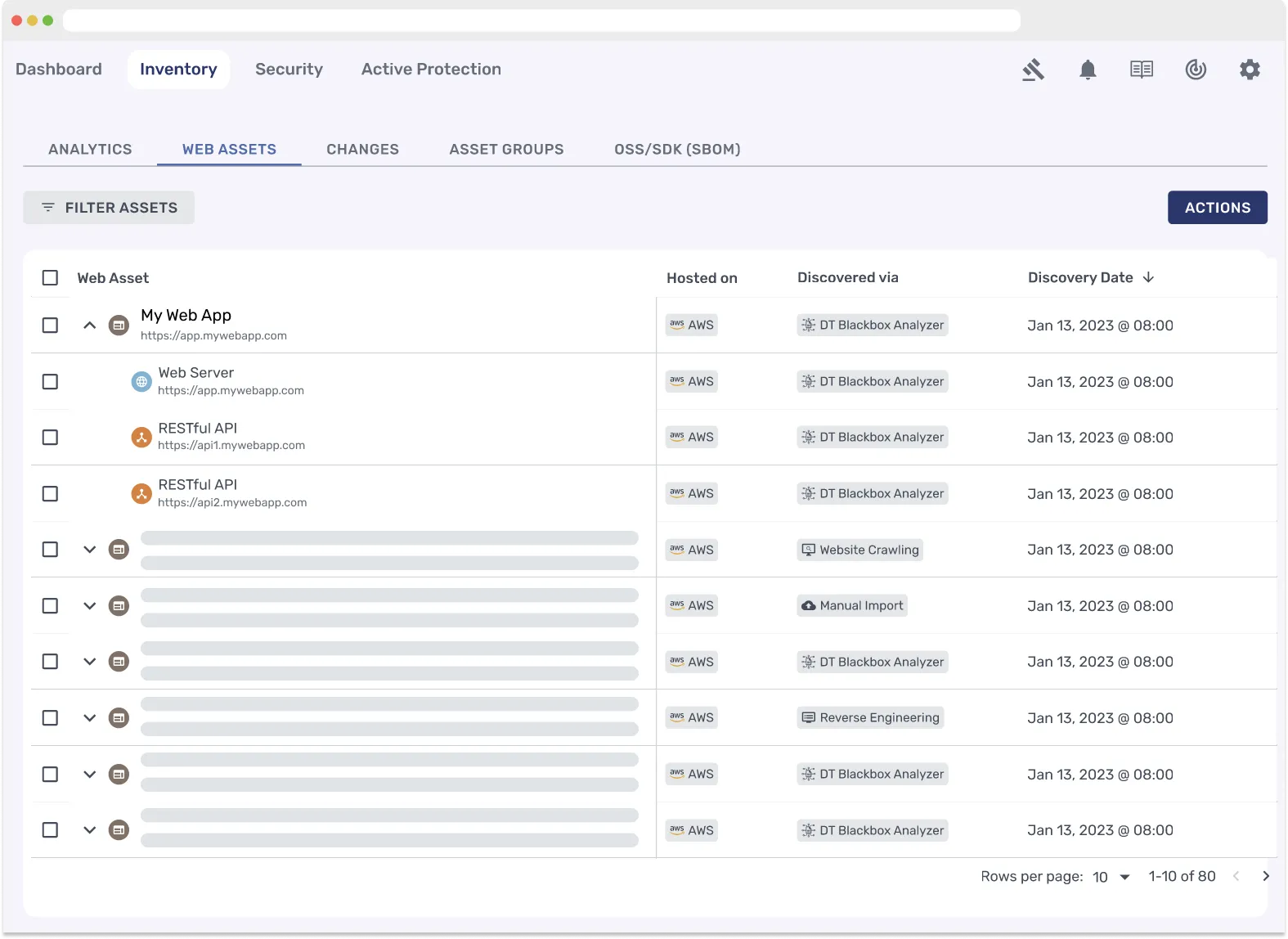
Task: Check the api2.mywebapp.com row checkbox
Action: tap(50, 494)
